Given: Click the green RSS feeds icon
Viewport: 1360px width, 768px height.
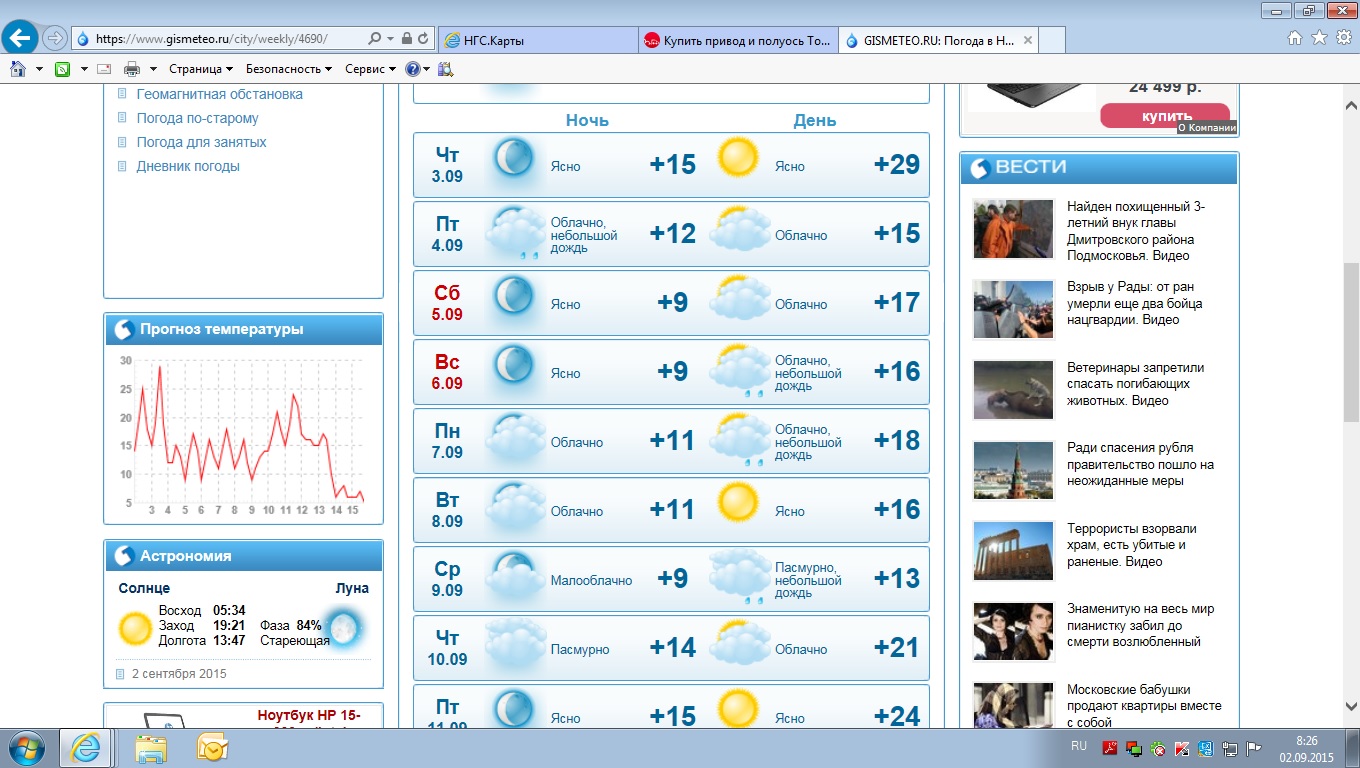Looking at the screenshot, I should point(62,69).
